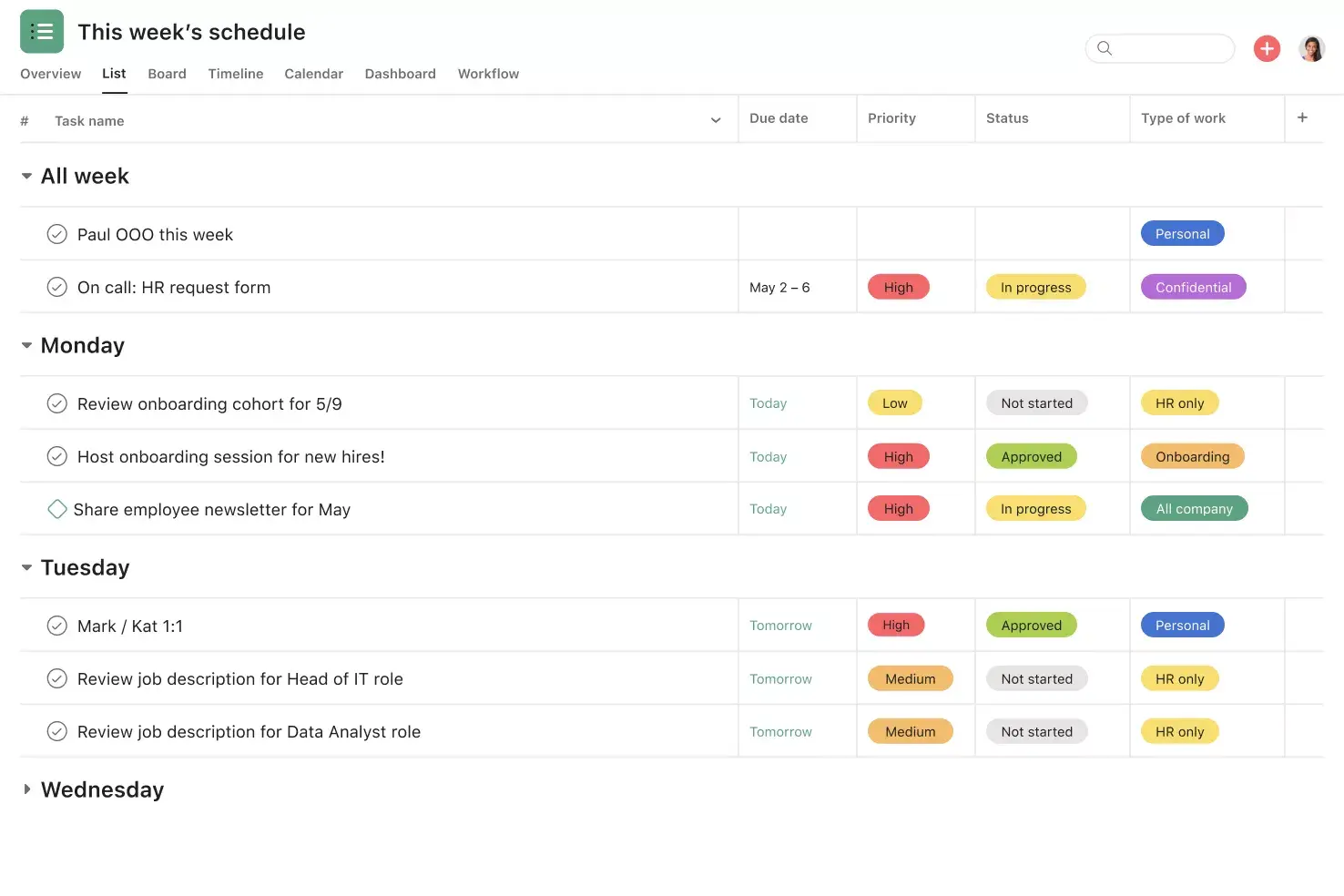Click the checkmark icon on 'Paul OOO this week'

coord(57,234)
